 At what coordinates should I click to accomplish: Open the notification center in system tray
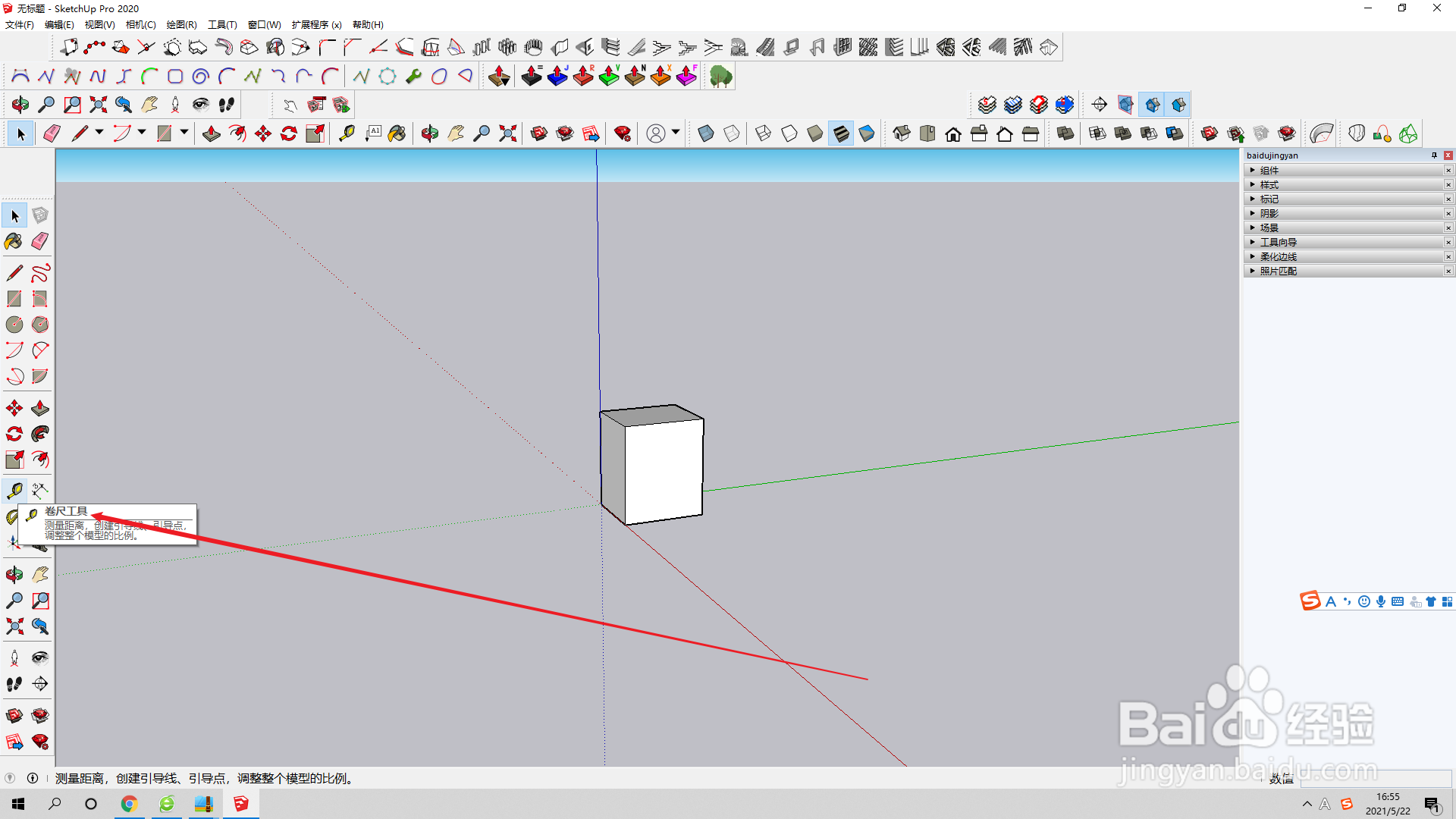pyautogui.click(x=1432, y=805)
